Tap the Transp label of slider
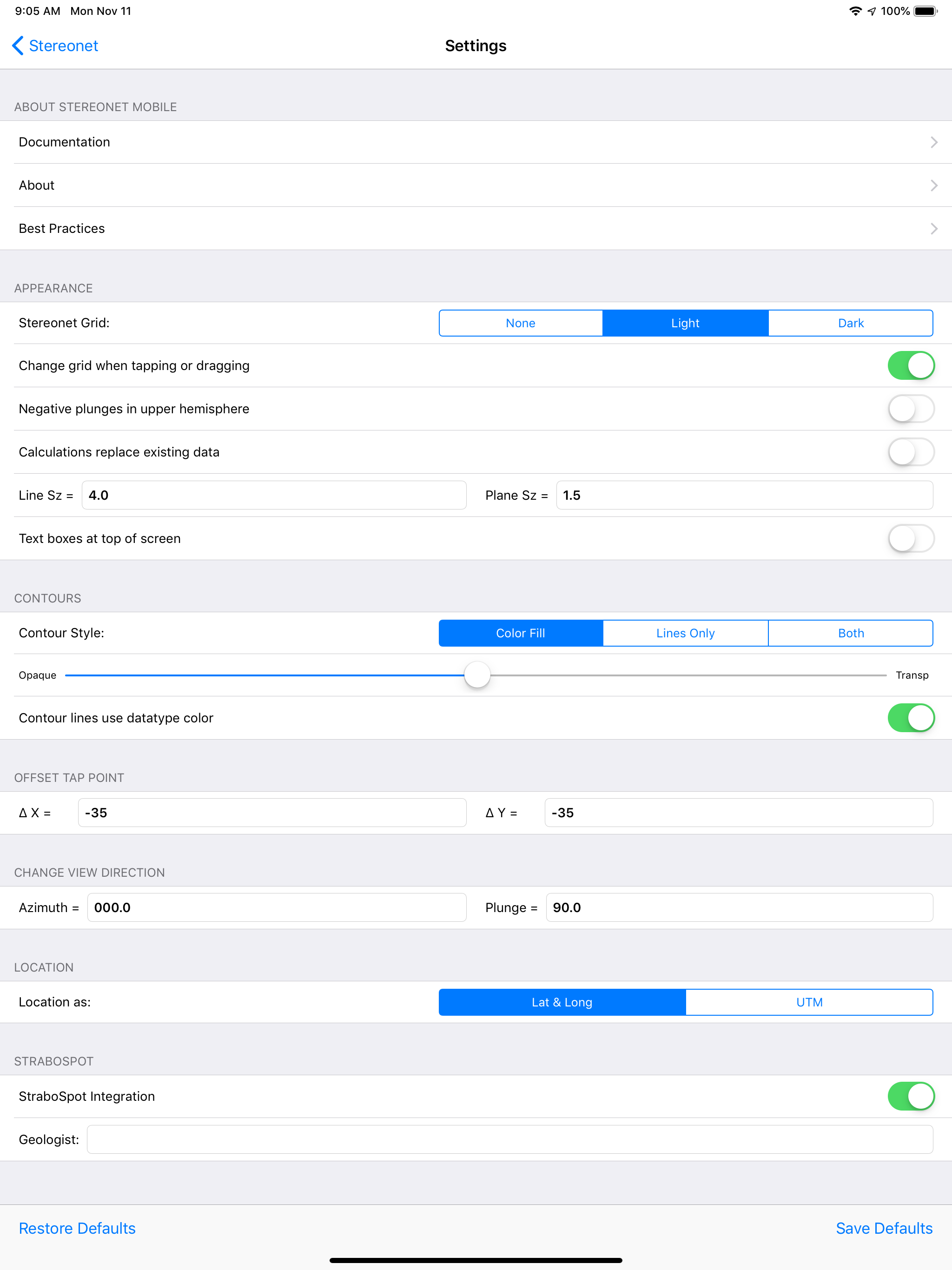The height and width of the screenshot is (1270, 952). point(912,675)
